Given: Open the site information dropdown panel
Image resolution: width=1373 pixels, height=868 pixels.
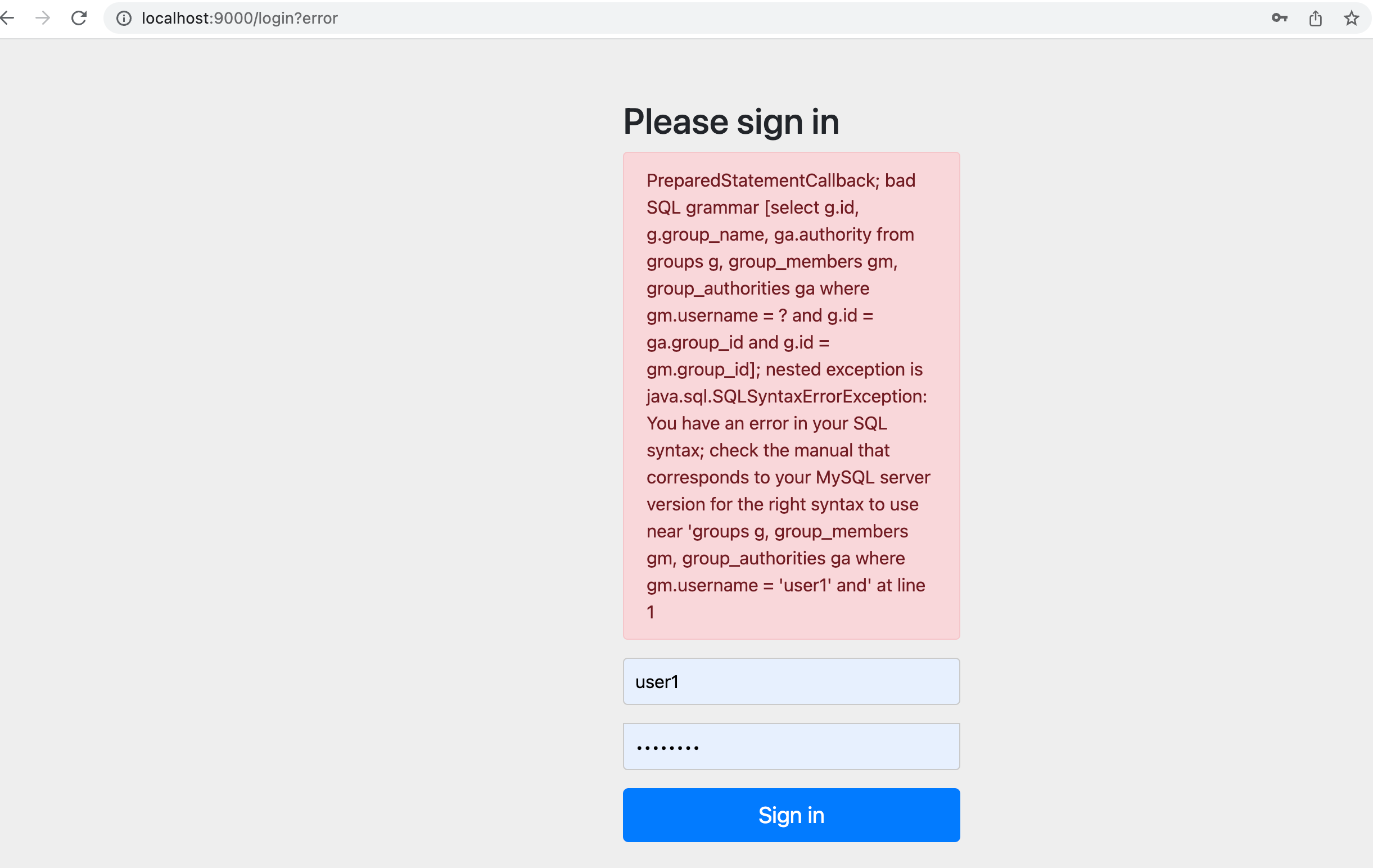Looking at the screenshot, I should point(124,18).
